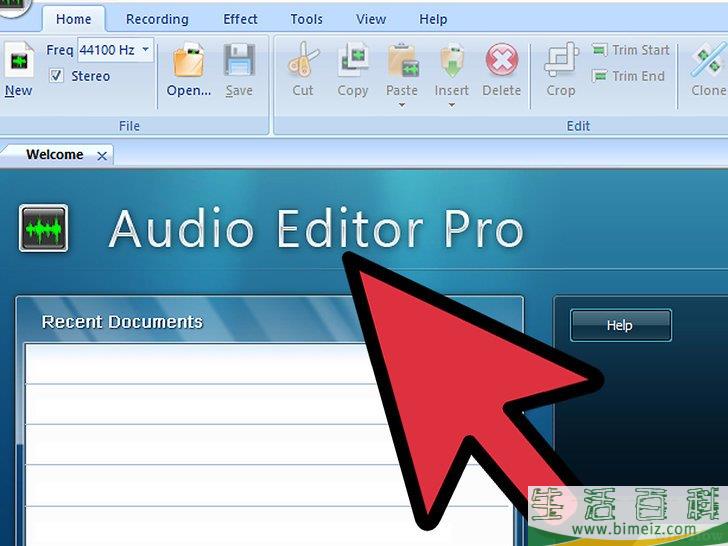Click the Help button on welcome page
728x546 pixels.
tap(621, 325)
